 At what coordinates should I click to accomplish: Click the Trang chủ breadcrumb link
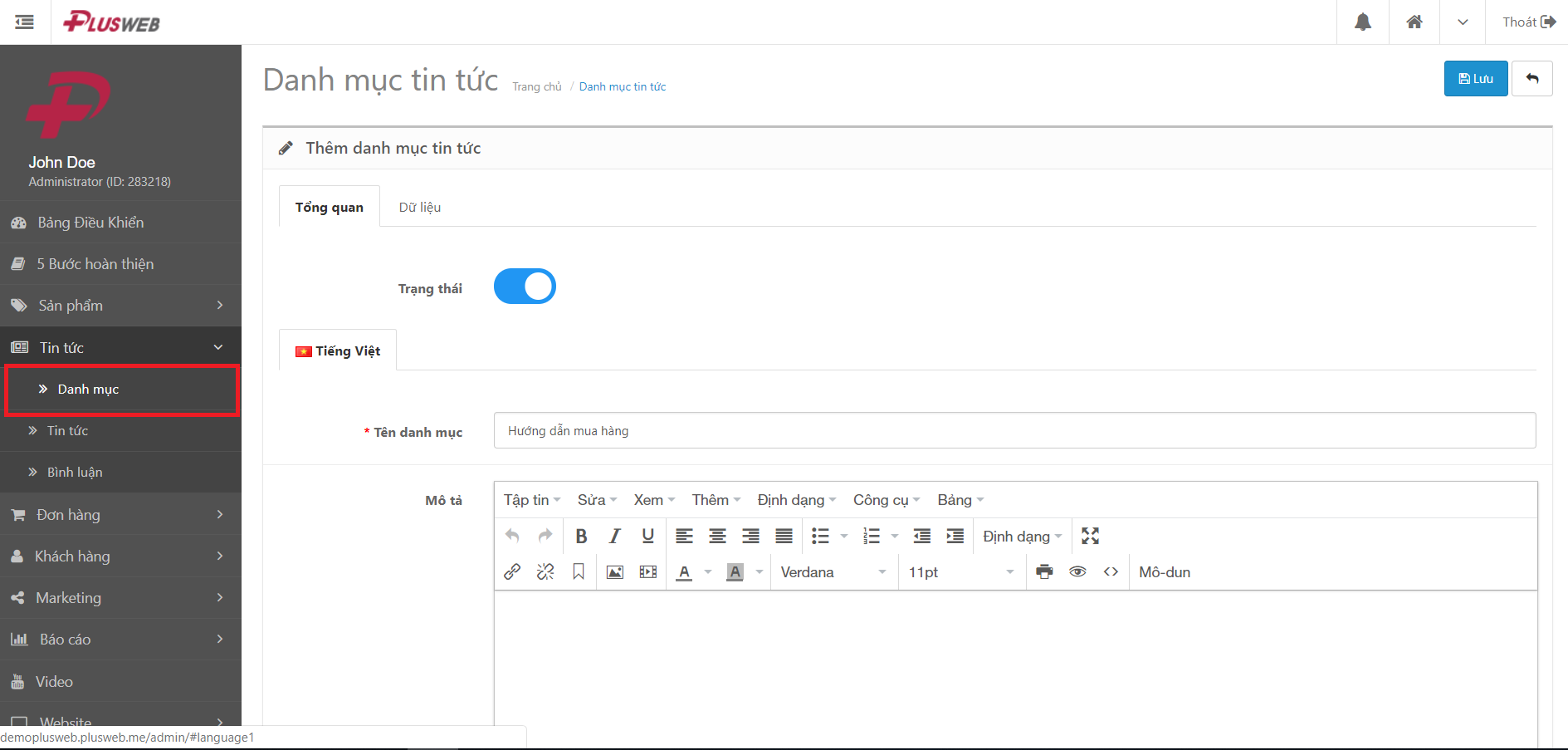tap(536, 87)
